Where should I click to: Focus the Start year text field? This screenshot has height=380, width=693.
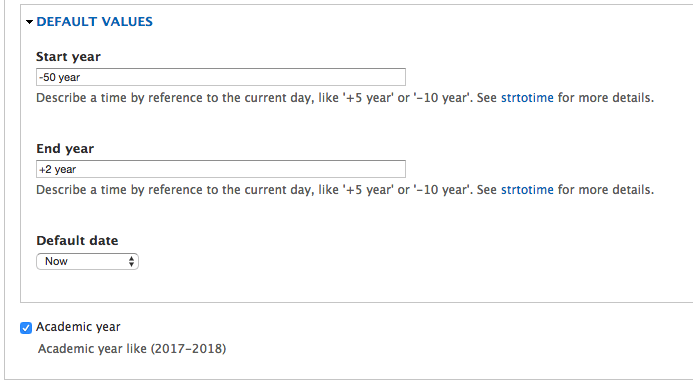tap(221, 77)
